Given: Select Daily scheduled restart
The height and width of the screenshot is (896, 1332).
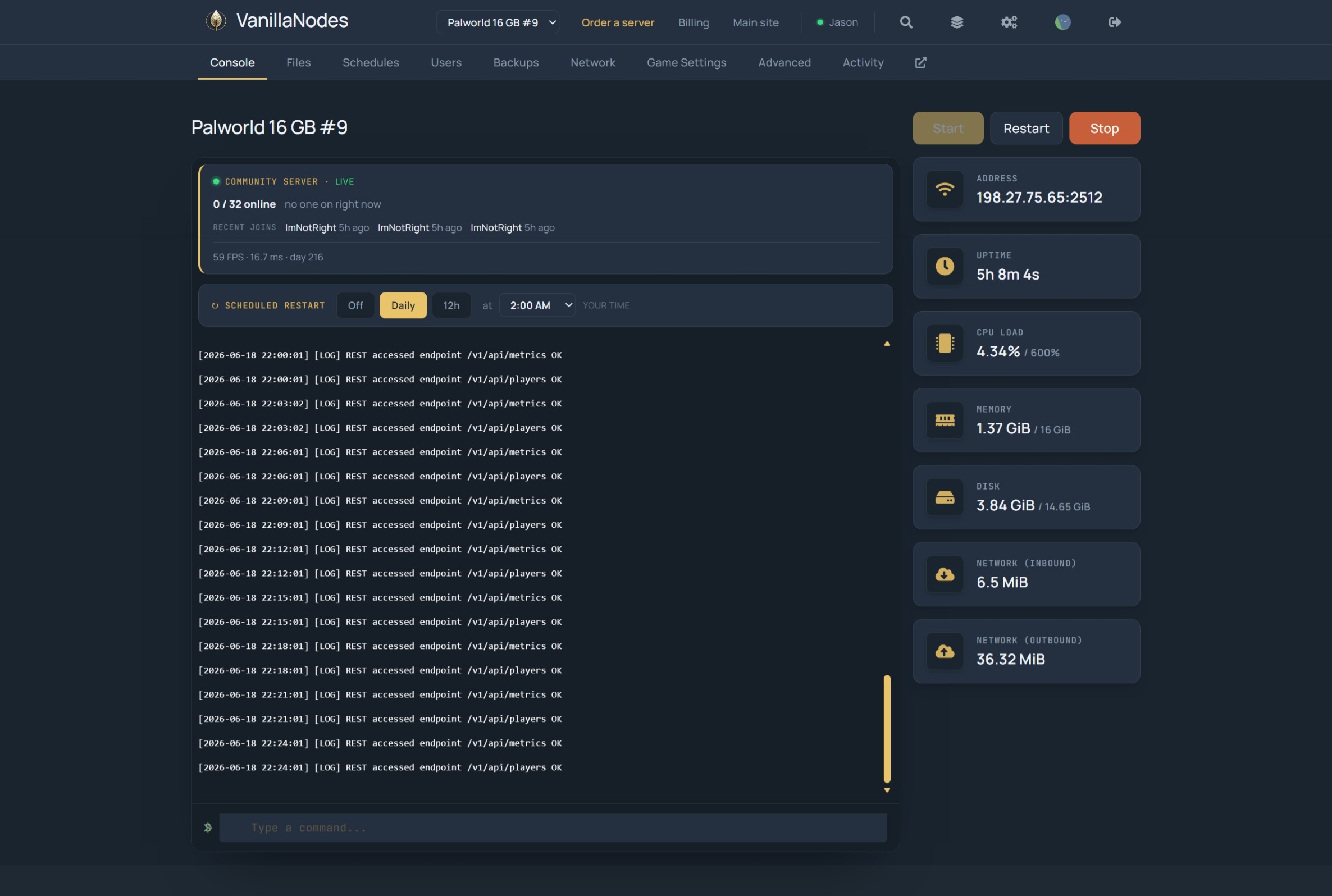Looking at the screenshot, I should coord(402,305).
